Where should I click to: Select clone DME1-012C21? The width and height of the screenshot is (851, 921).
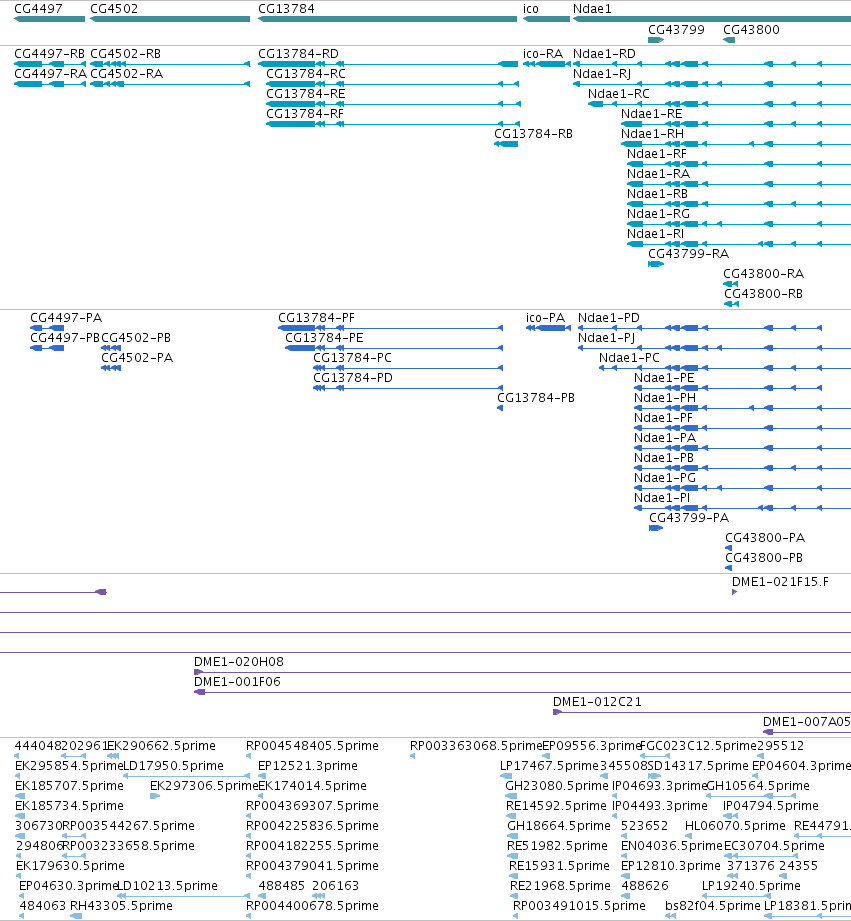click(x=597, y=702)
